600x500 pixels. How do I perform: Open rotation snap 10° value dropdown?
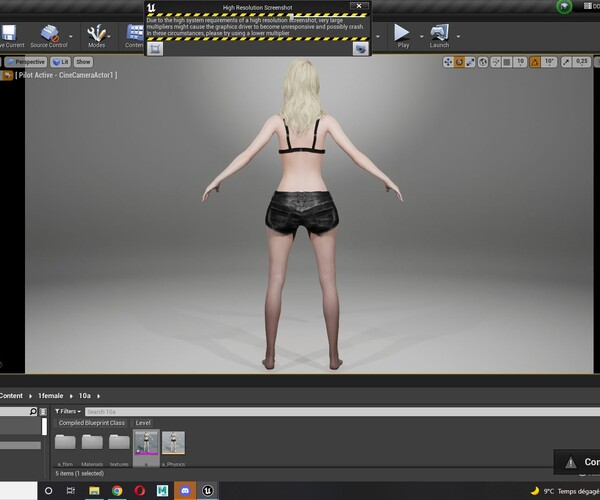tap(549, 62)
